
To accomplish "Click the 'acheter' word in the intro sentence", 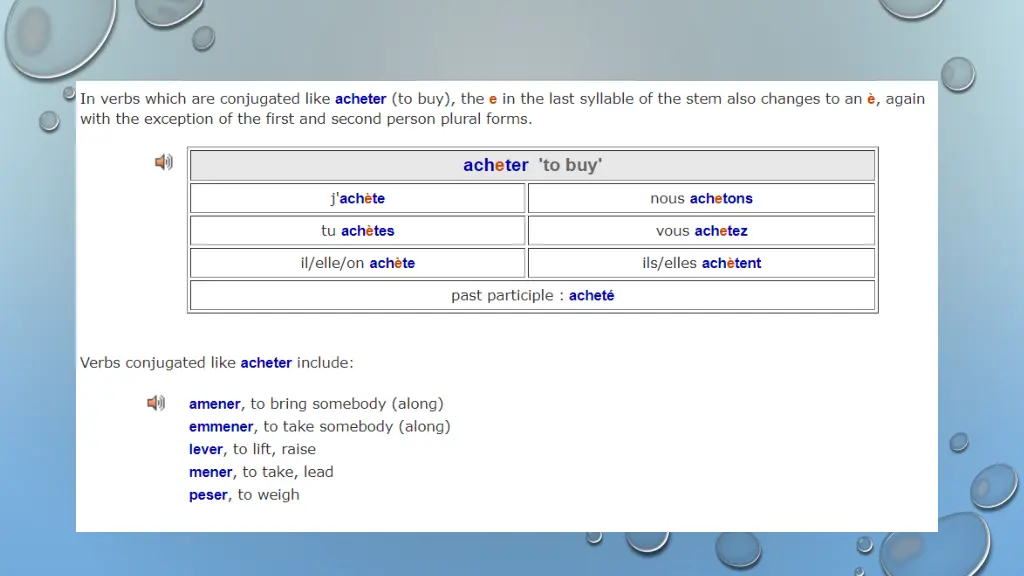I will coord(360,99).
